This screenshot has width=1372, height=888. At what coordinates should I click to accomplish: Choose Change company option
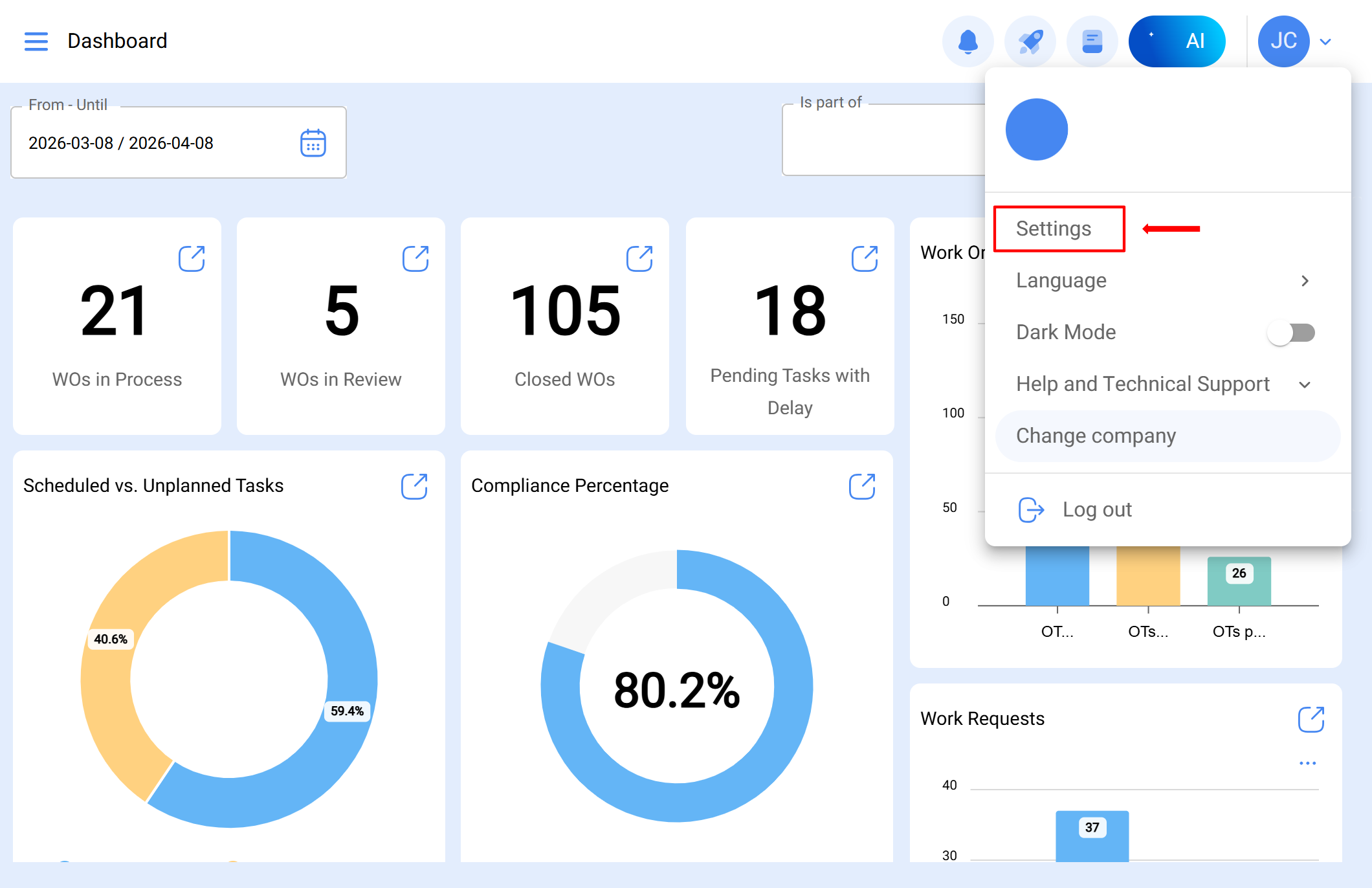(x=1096, y=436)
